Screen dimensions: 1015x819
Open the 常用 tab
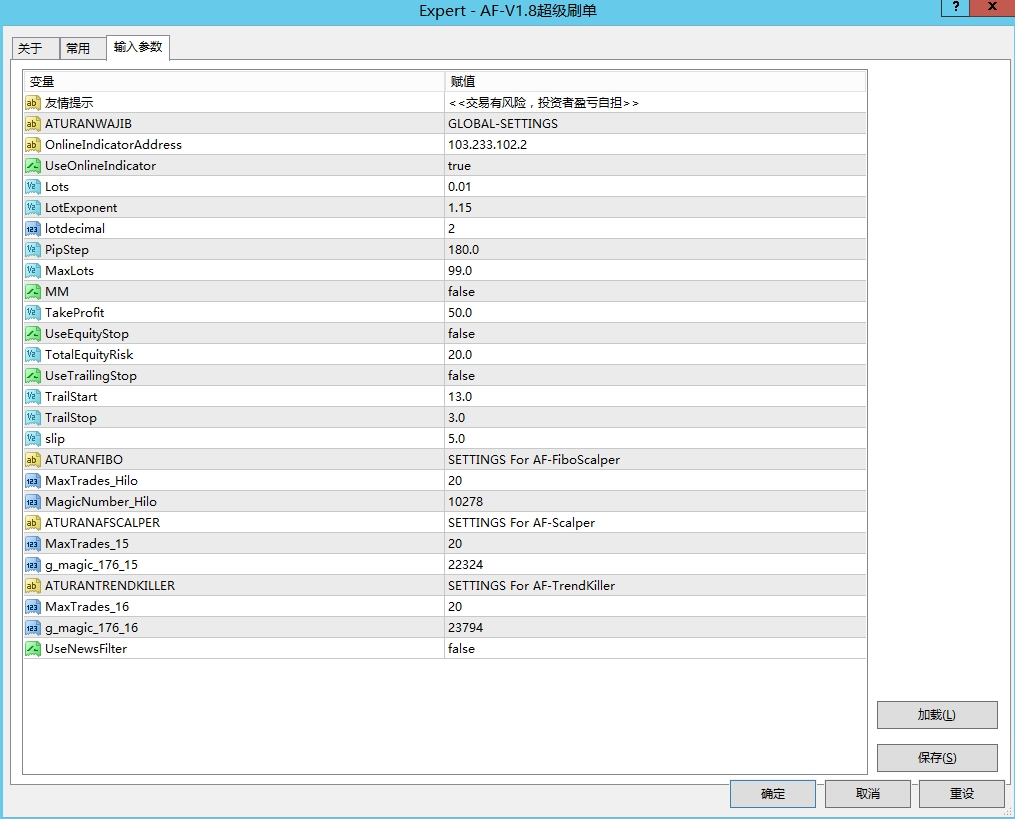click(78, 49)
